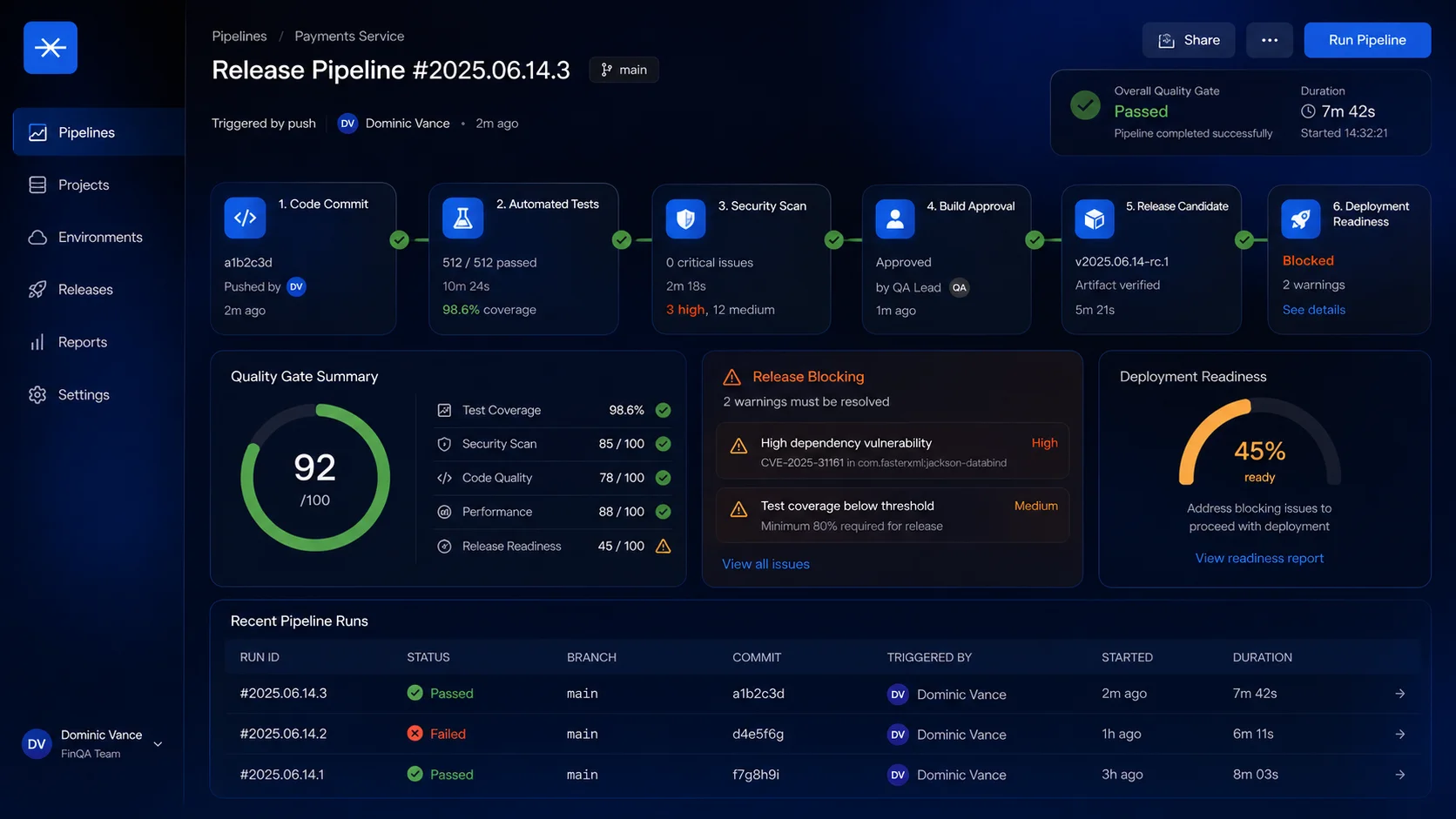Click the Release Candidate box icon
Screen dimensions: 1456x819
[x=1095, y=218]
